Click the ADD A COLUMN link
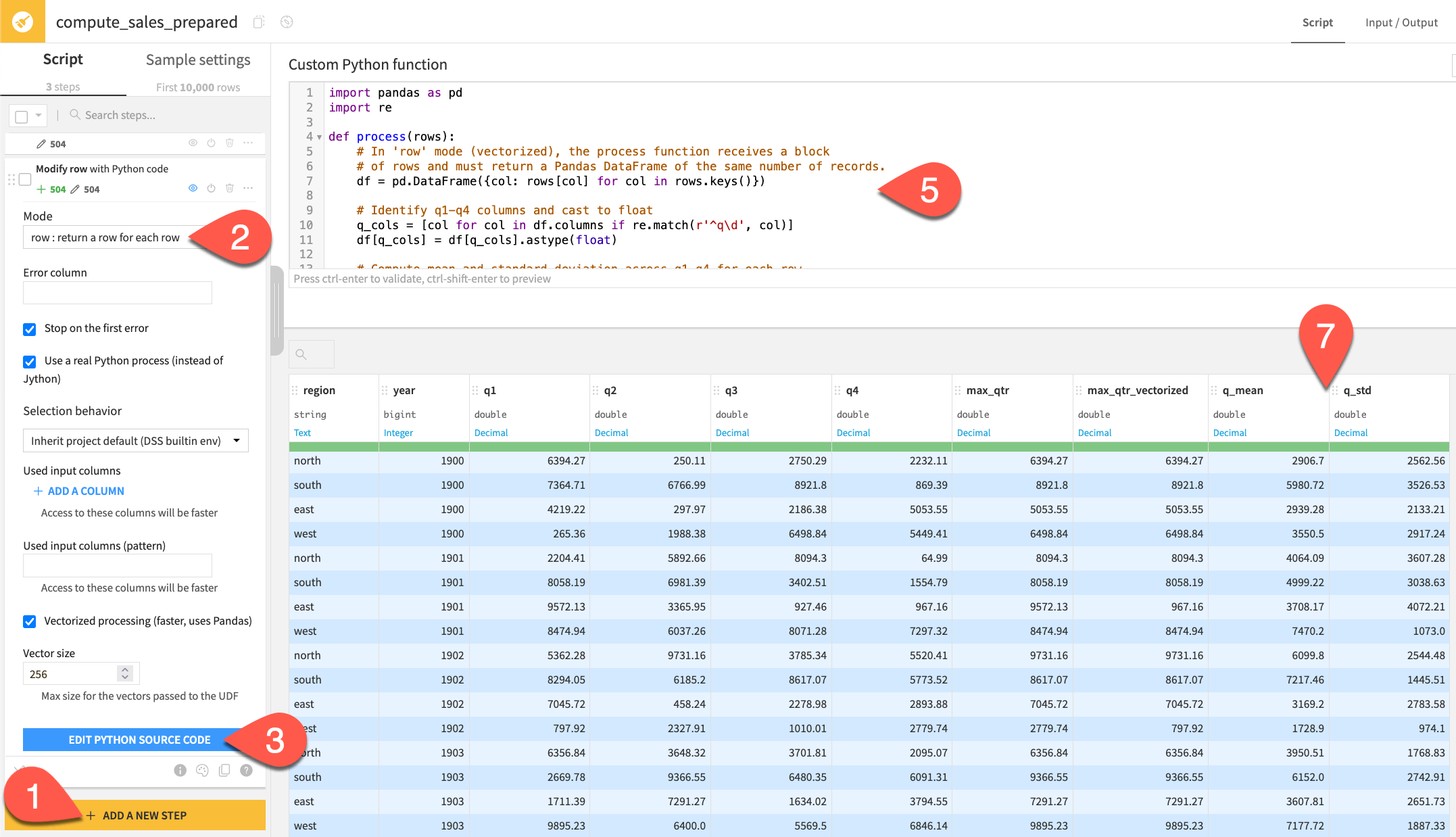The image size is (1456, 837). (x=86, y=491)
